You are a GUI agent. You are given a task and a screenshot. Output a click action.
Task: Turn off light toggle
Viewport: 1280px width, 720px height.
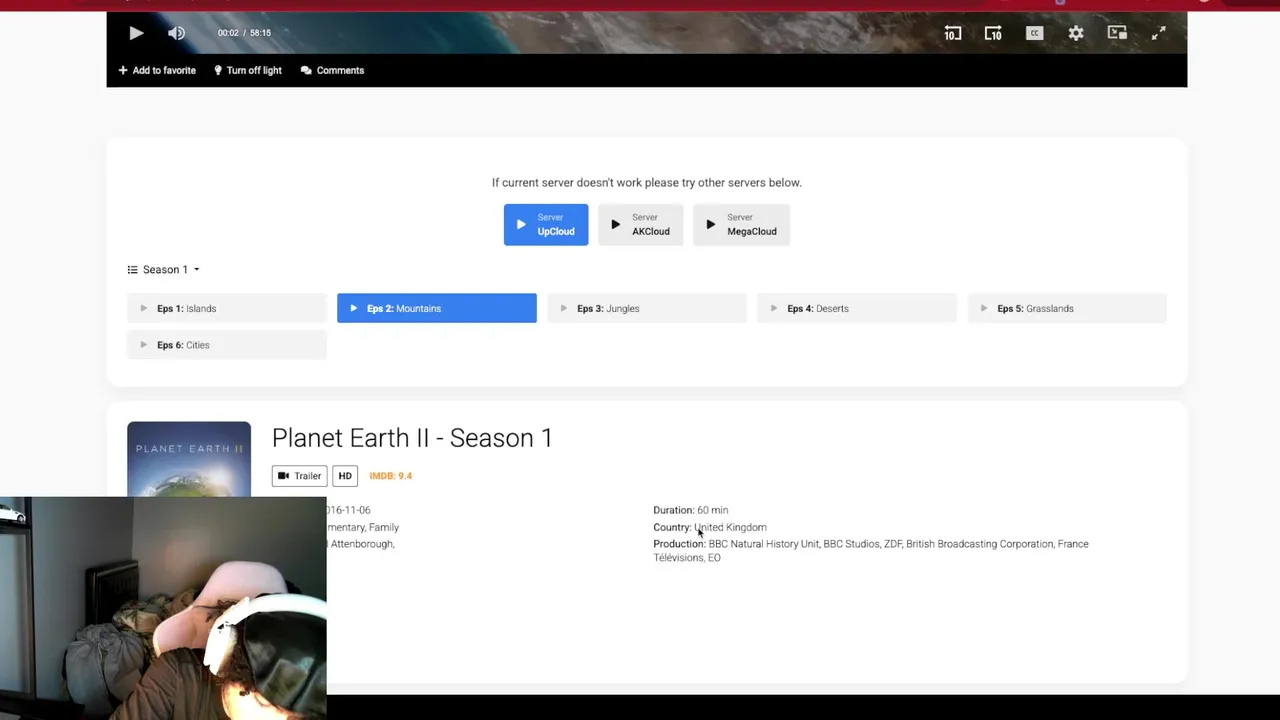248,70
